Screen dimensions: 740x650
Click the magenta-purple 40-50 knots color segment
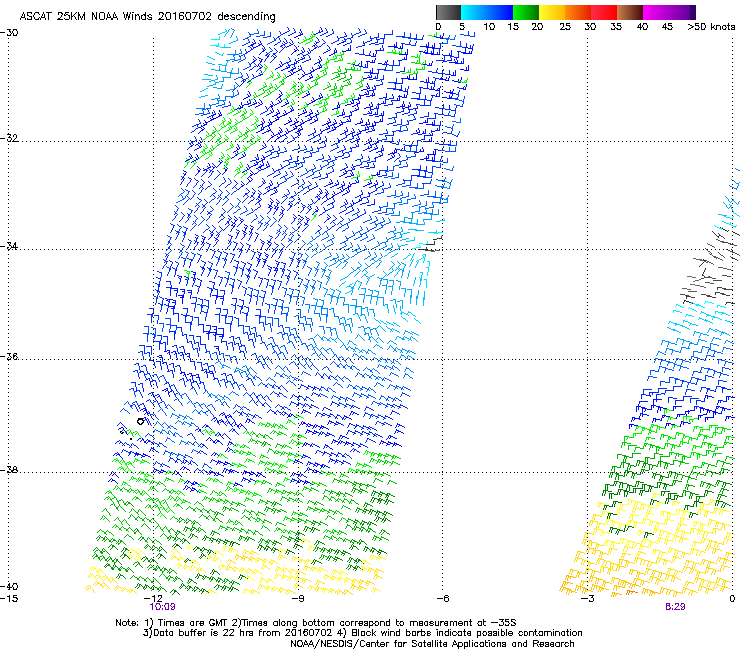pos(669,12)
